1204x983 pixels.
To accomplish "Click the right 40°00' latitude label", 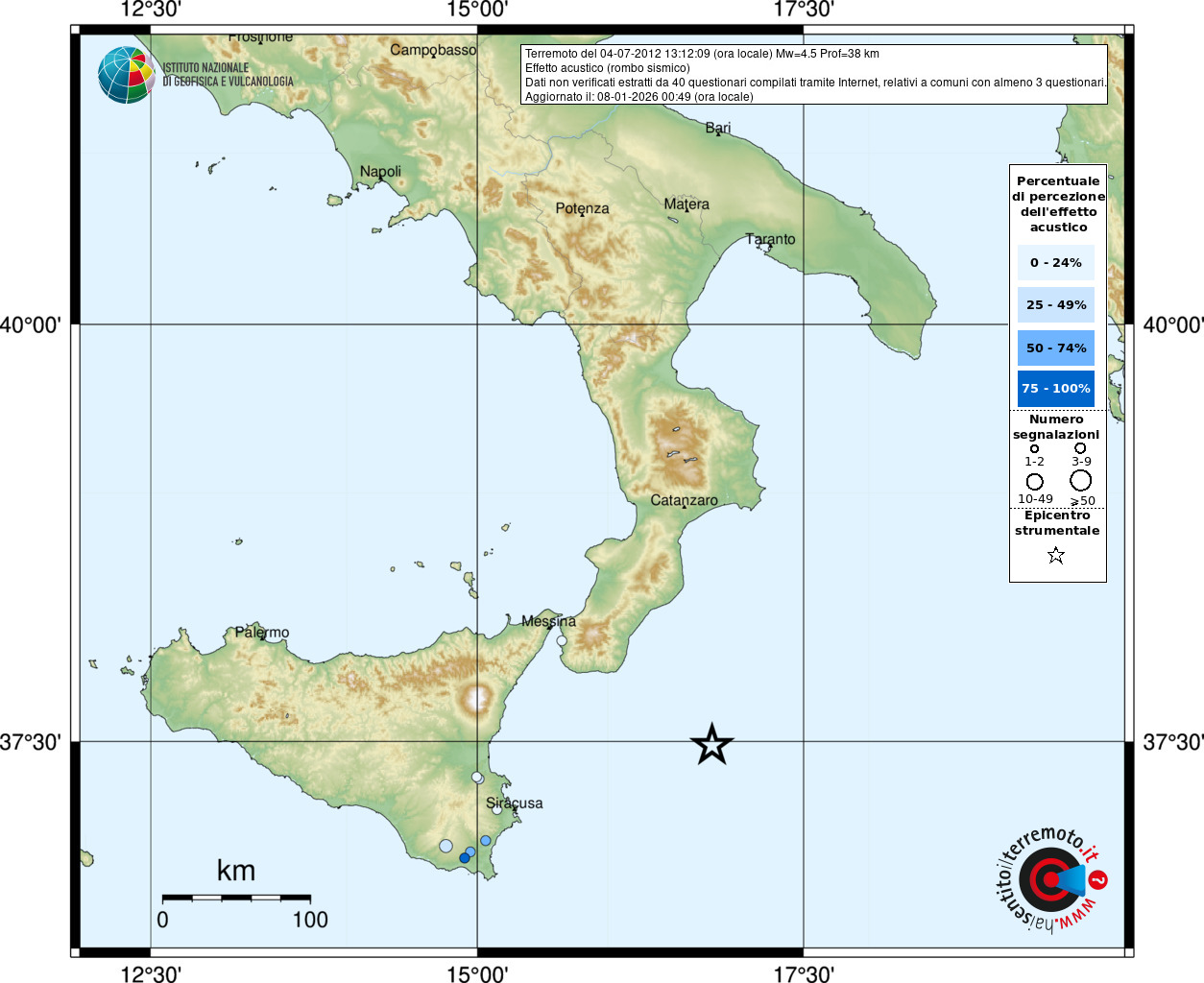I will (x=1173, y=324).
